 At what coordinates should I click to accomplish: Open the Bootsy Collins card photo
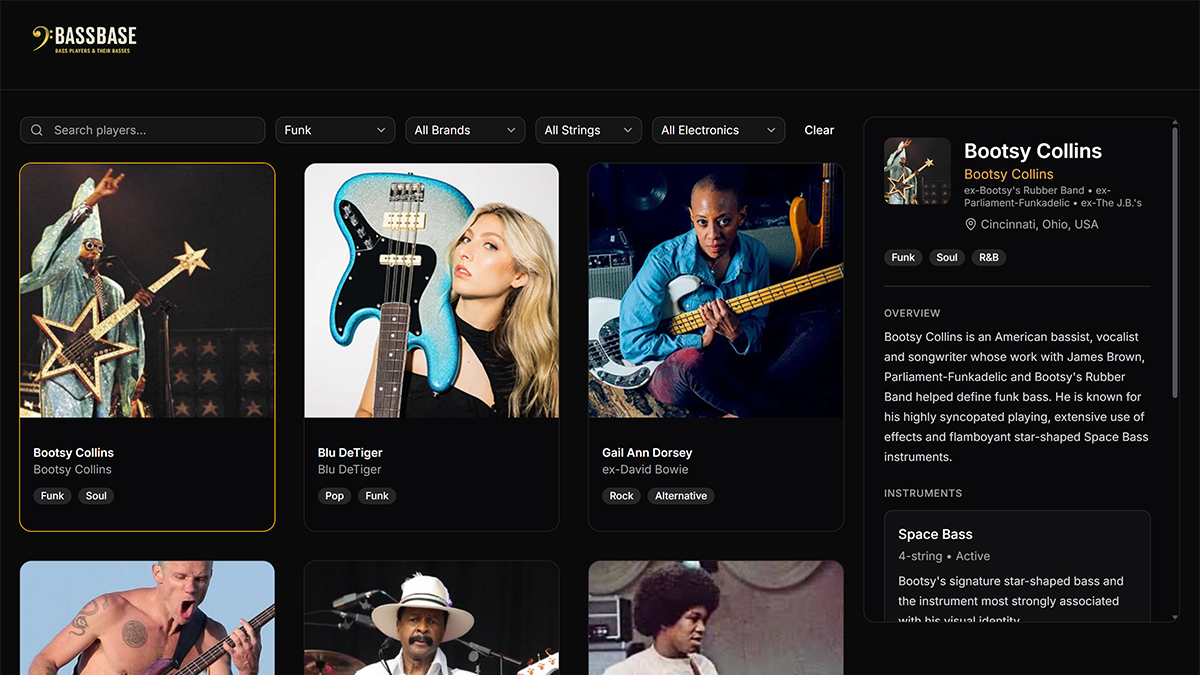click(147, 290)
